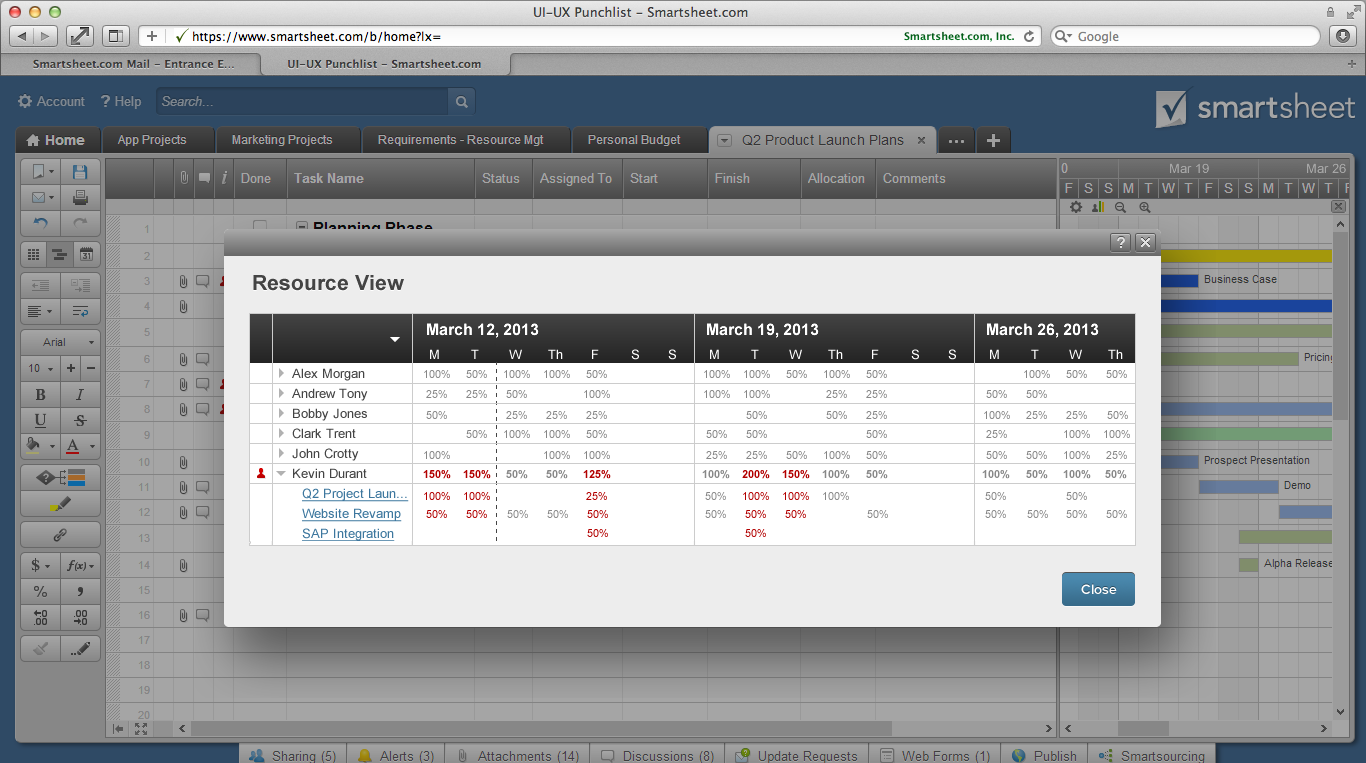Apply percent format icon

coord(40,591)
